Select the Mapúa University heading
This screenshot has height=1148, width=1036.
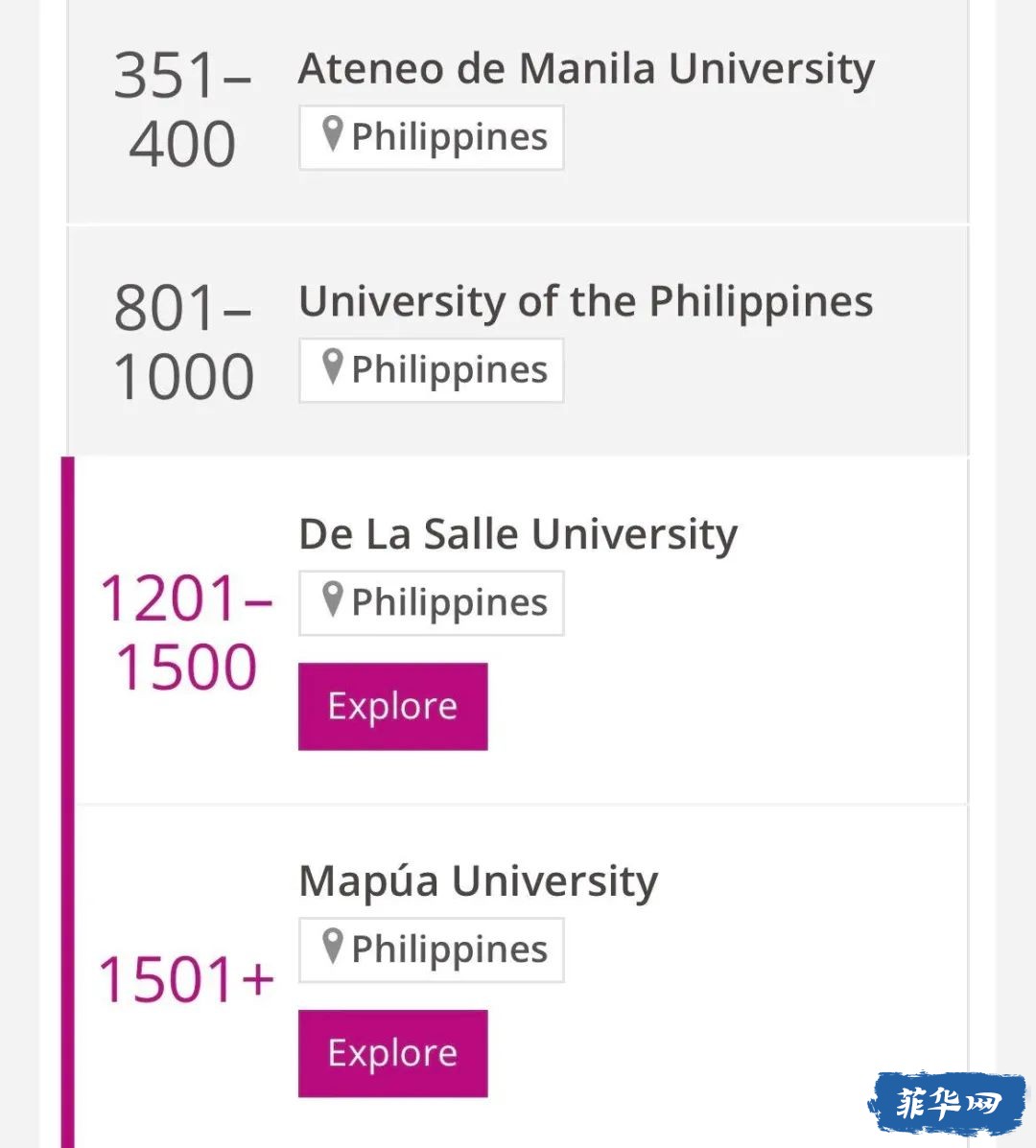pos(478,880)
